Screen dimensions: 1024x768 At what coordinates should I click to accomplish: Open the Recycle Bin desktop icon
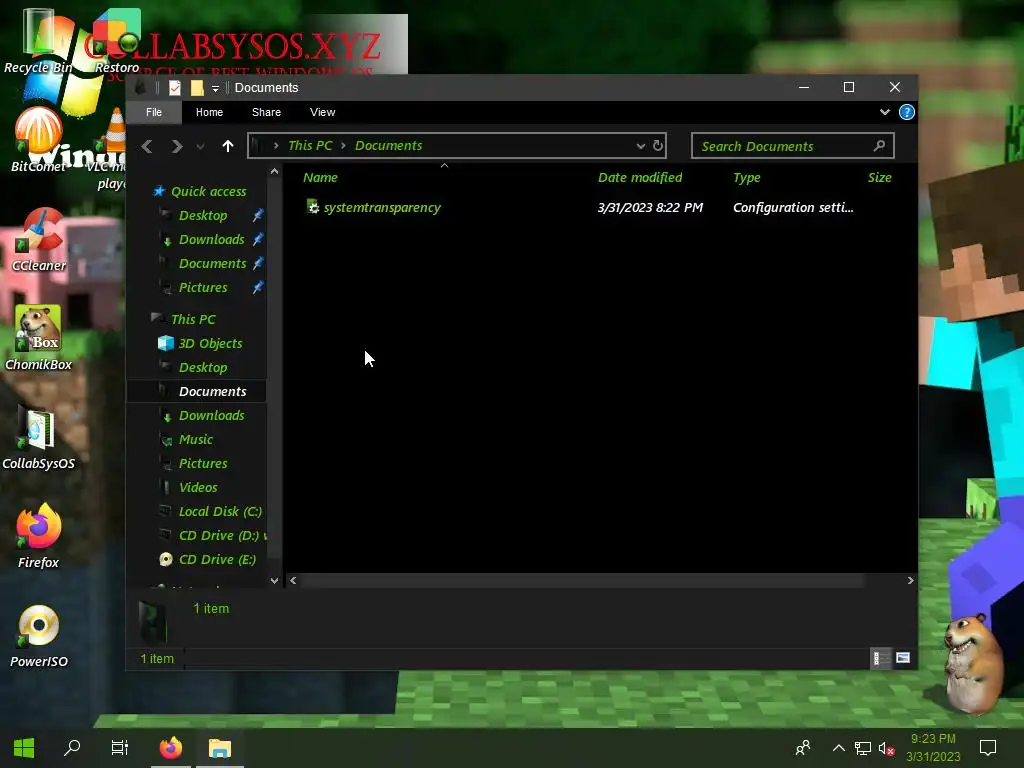click(x=39, y=40)
